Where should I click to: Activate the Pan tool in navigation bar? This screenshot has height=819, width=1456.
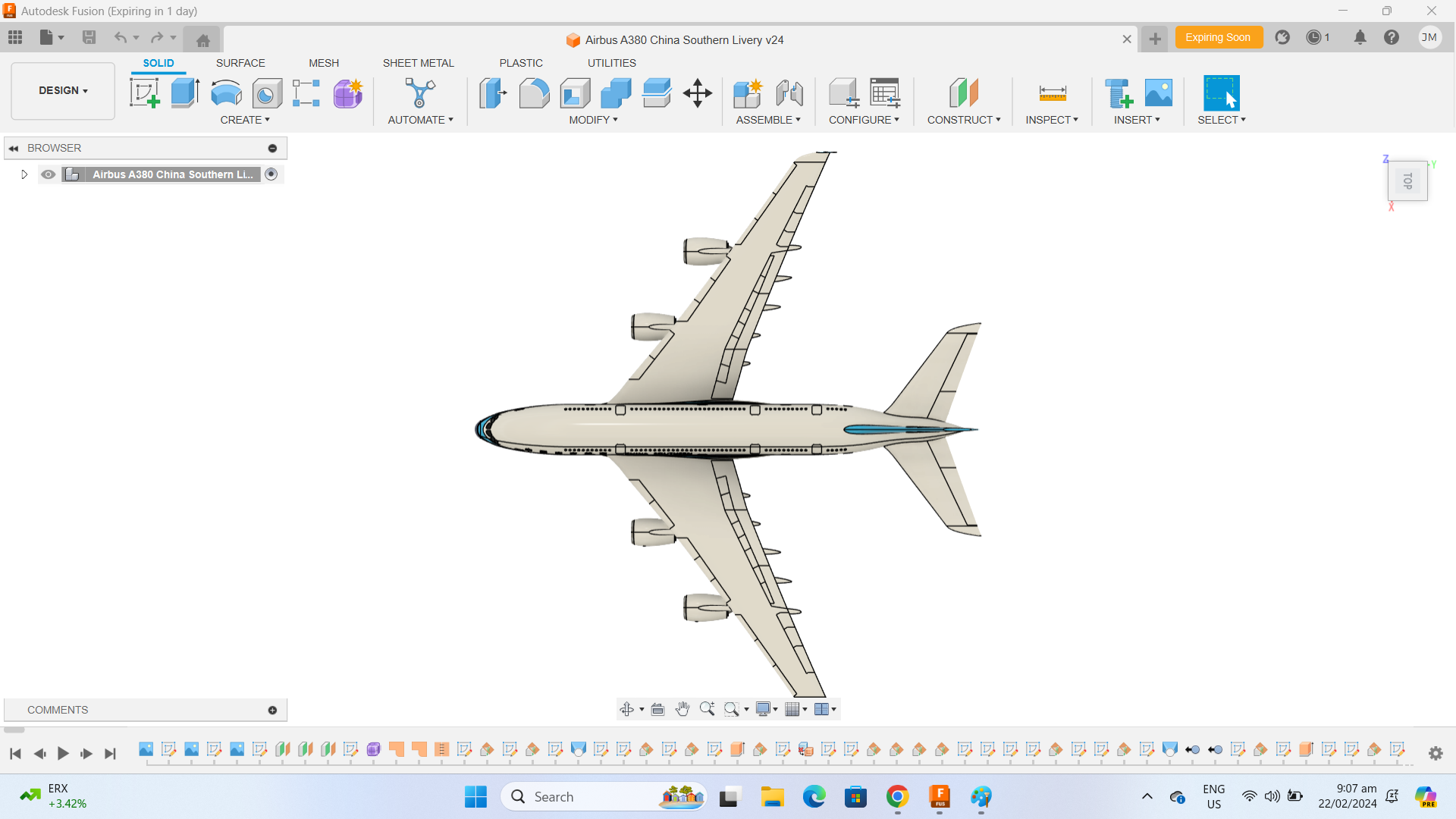point(682,708)
